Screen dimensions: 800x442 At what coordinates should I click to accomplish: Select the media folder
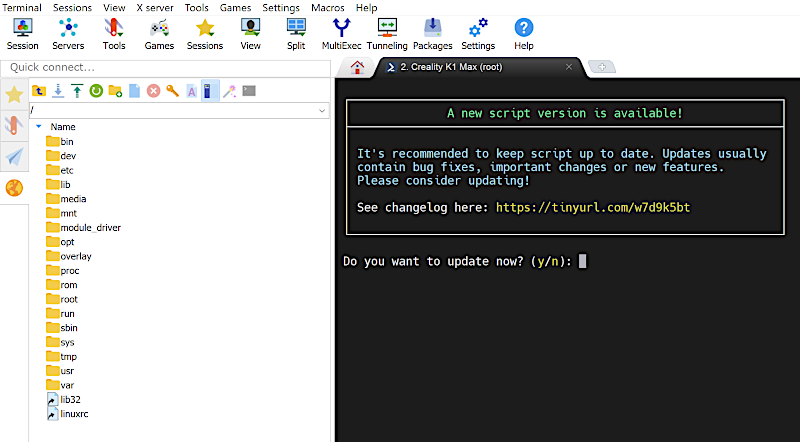[66, 199]
